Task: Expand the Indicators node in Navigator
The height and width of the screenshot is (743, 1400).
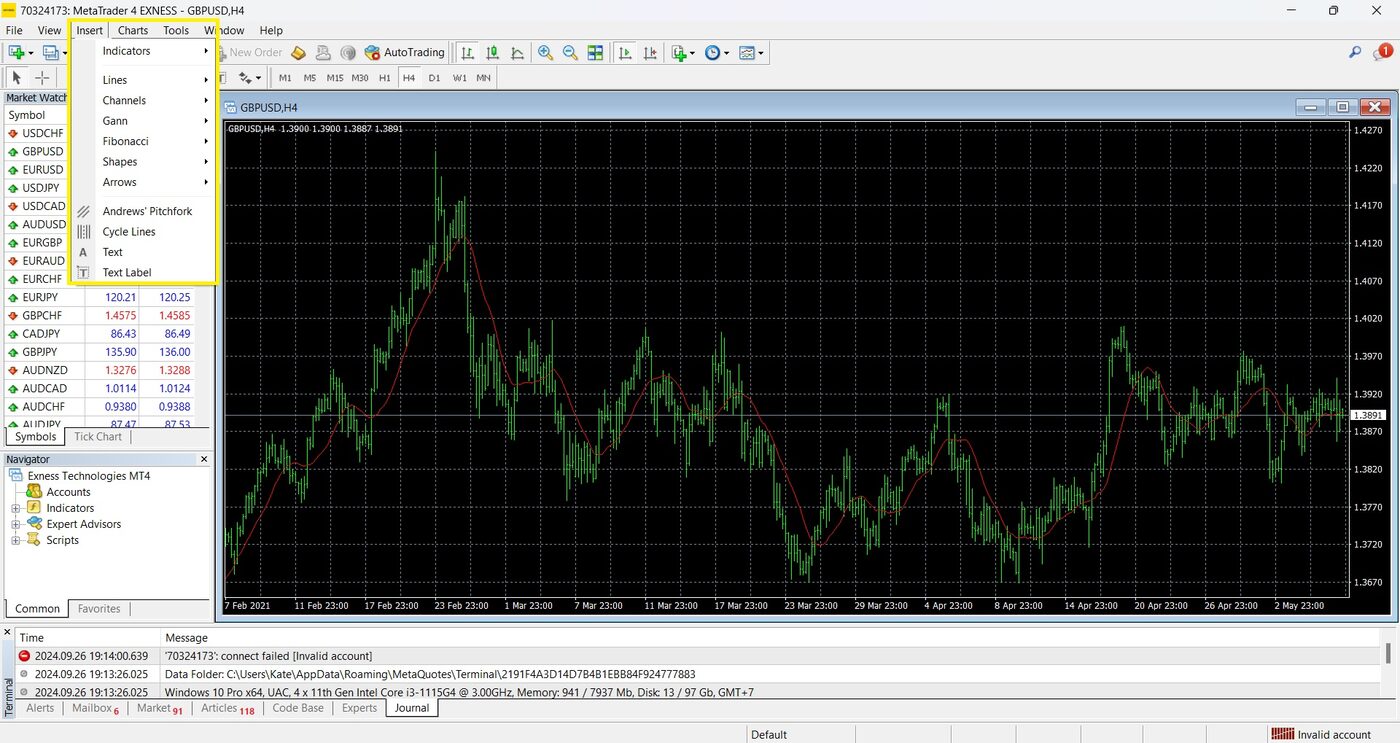Action: (15, 508)
